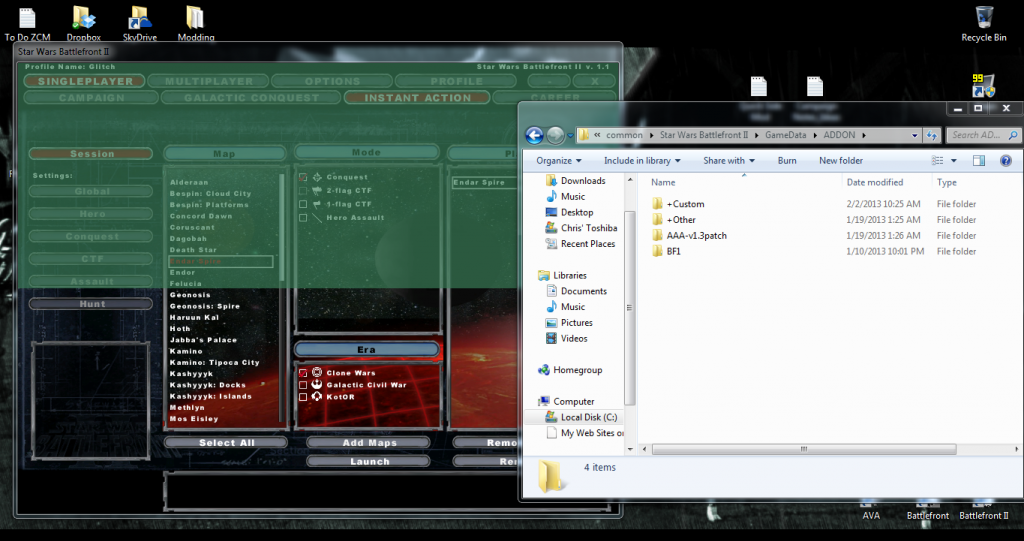Open the Share with dropdown

tap(729, 160)
